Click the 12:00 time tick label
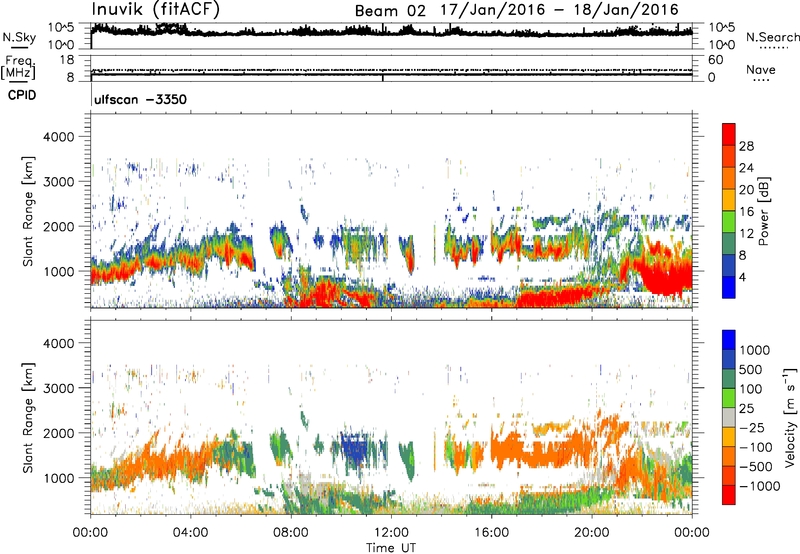The image size is (800, 554). click(391, 533)
